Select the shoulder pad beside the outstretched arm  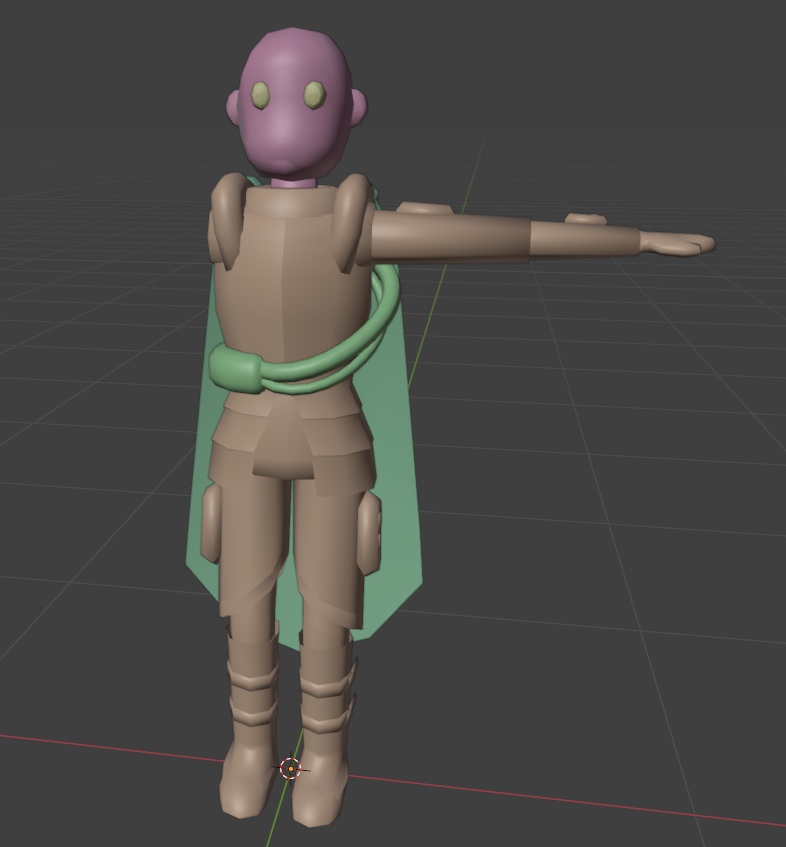[x=351, y=222]
